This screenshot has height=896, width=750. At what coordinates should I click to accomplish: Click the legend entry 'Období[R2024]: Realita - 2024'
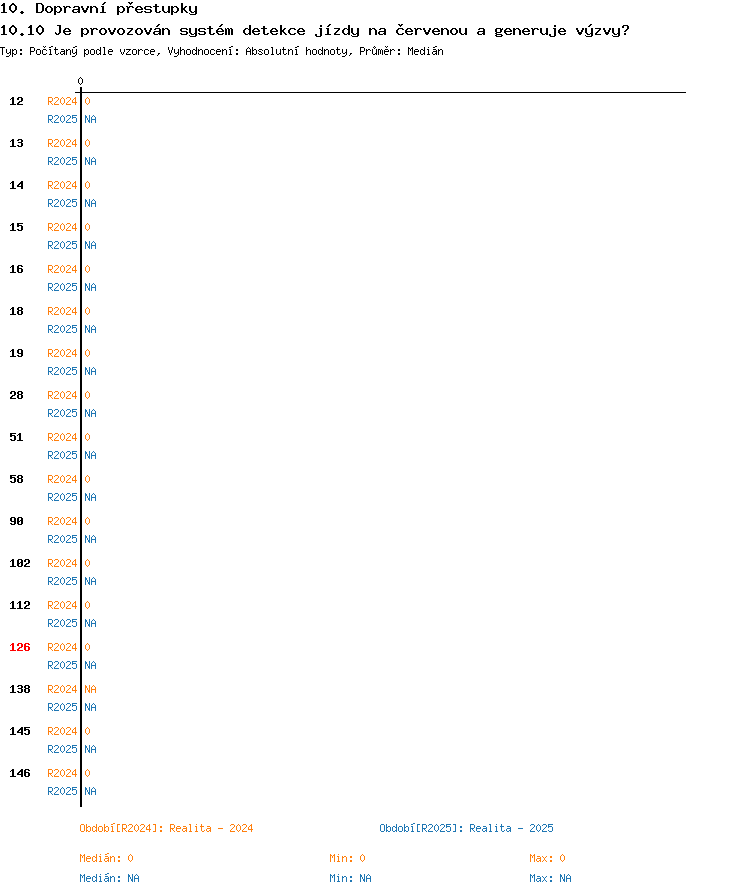point(166,828)
